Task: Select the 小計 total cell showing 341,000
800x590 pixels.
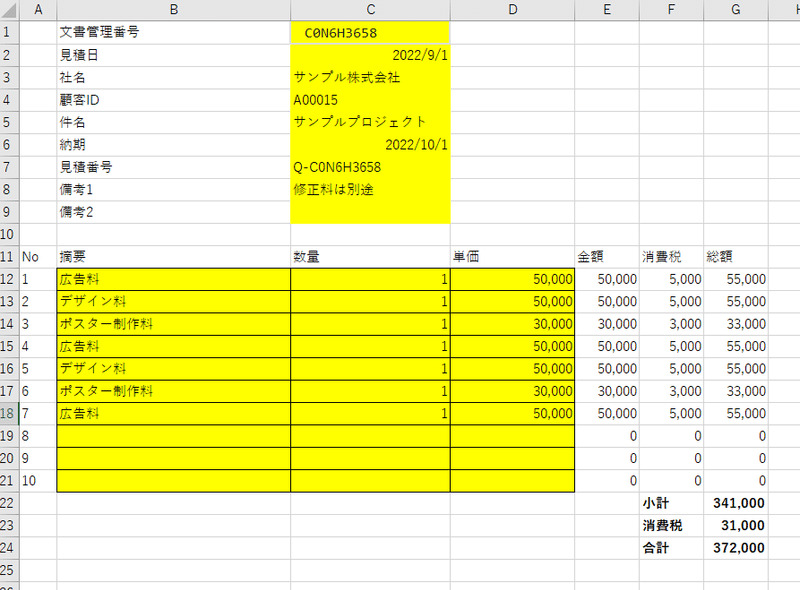Action: tap(740, 503)
